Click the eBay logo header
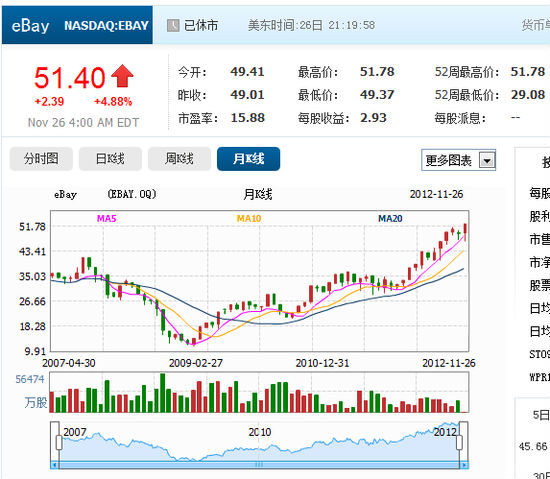The width and height of the screenshot is (550, 479). point(31,26)
